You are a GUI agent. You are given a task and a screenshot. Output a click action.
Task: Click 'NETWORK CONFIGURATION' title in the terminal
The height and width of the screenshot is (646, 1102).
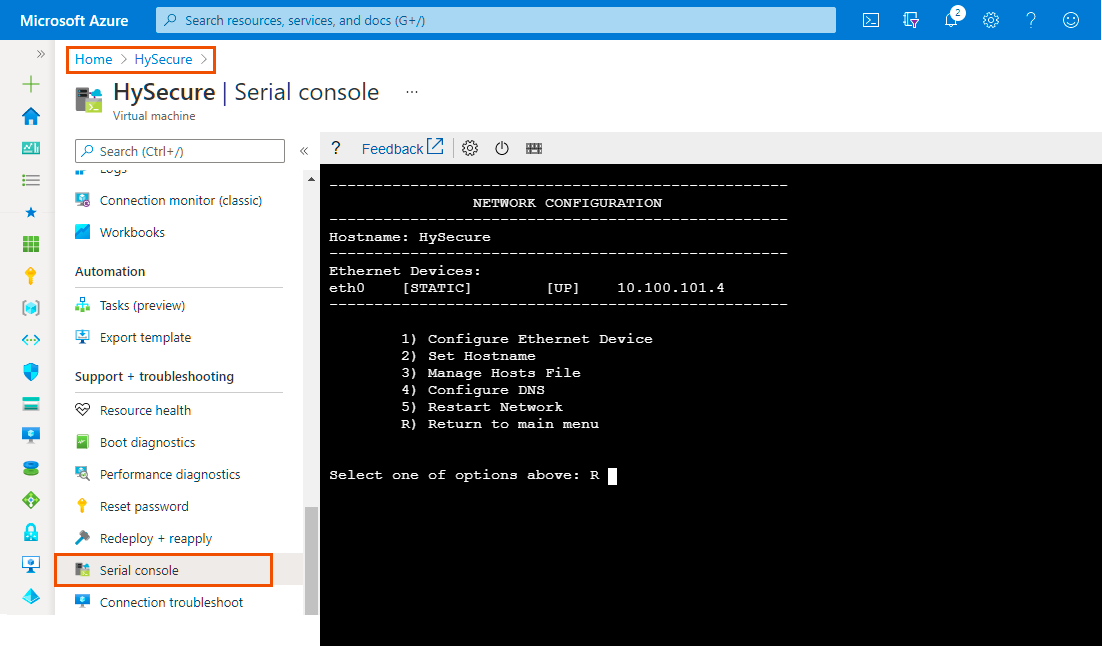coord(567,203)
